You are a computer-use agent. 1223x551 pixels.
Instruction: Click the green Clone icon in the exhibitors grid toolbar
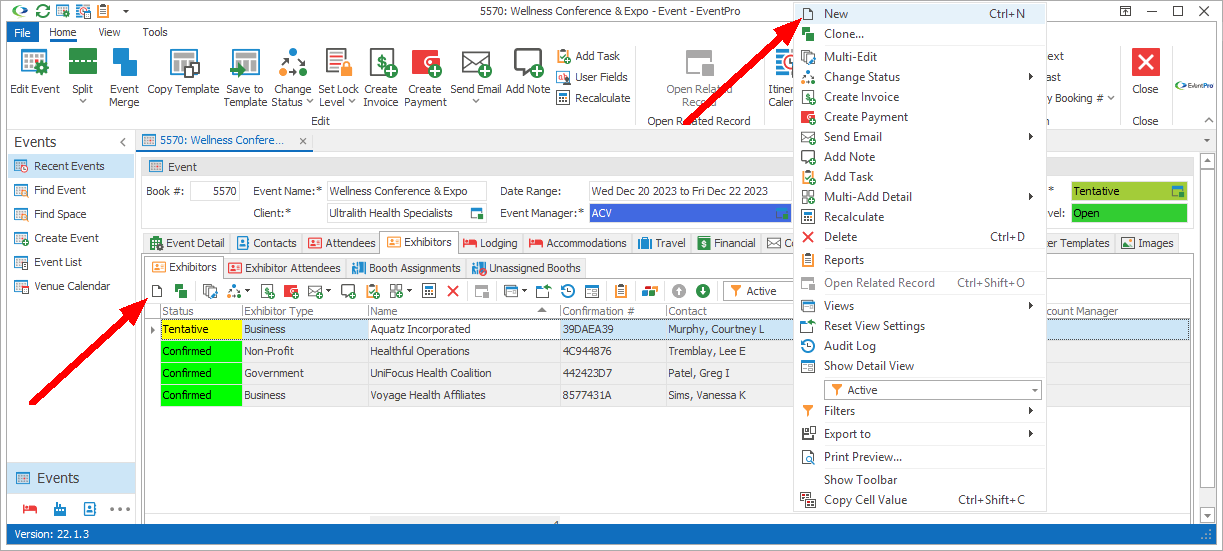[x=180, y=291]
